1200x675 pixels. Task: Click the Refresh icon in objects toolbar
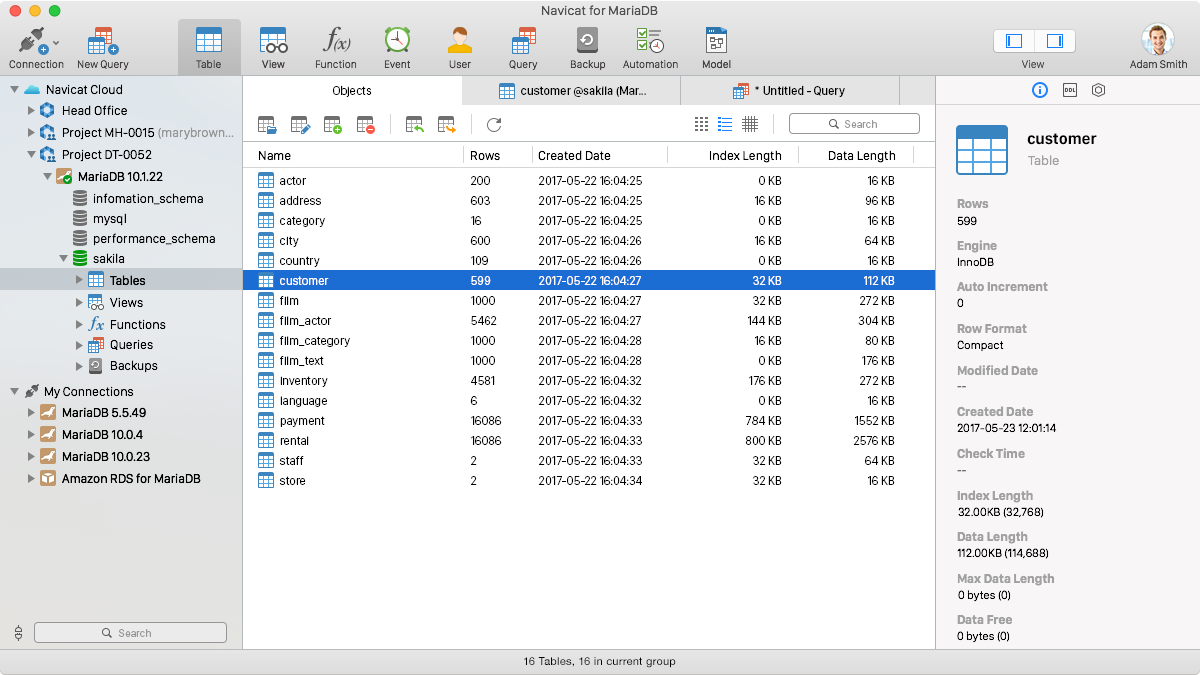pyautogui.click(x=494, y=125)
